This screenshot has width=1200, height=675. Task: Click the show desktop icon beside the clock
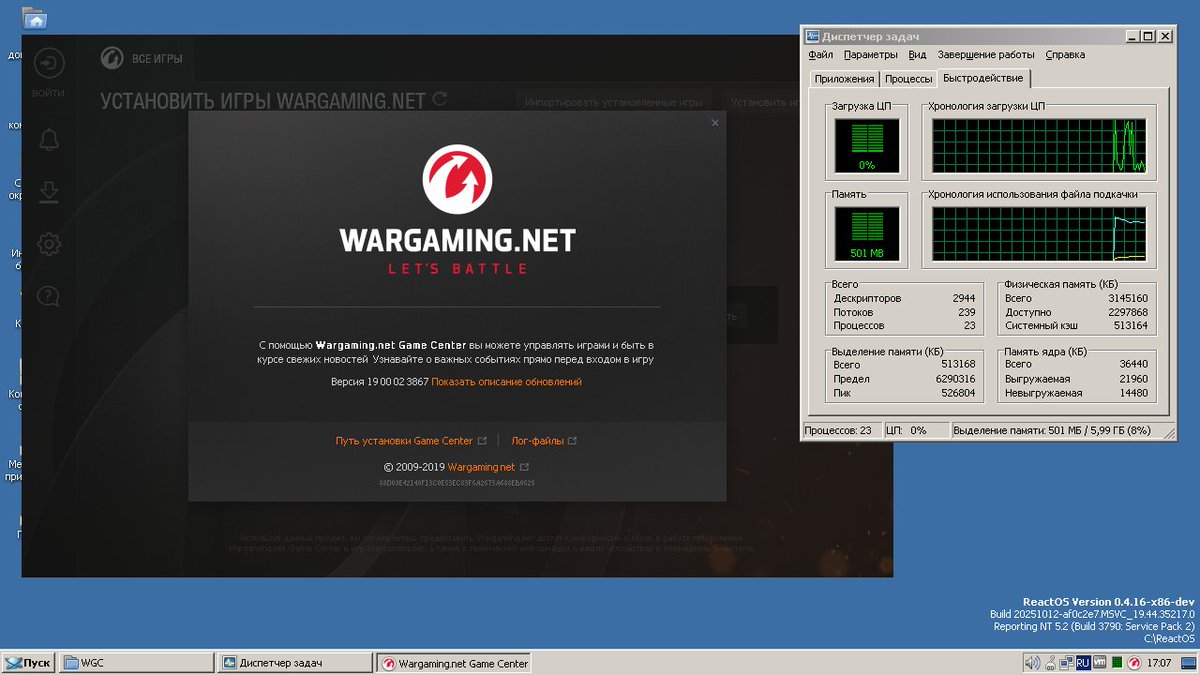(1187, 662)
